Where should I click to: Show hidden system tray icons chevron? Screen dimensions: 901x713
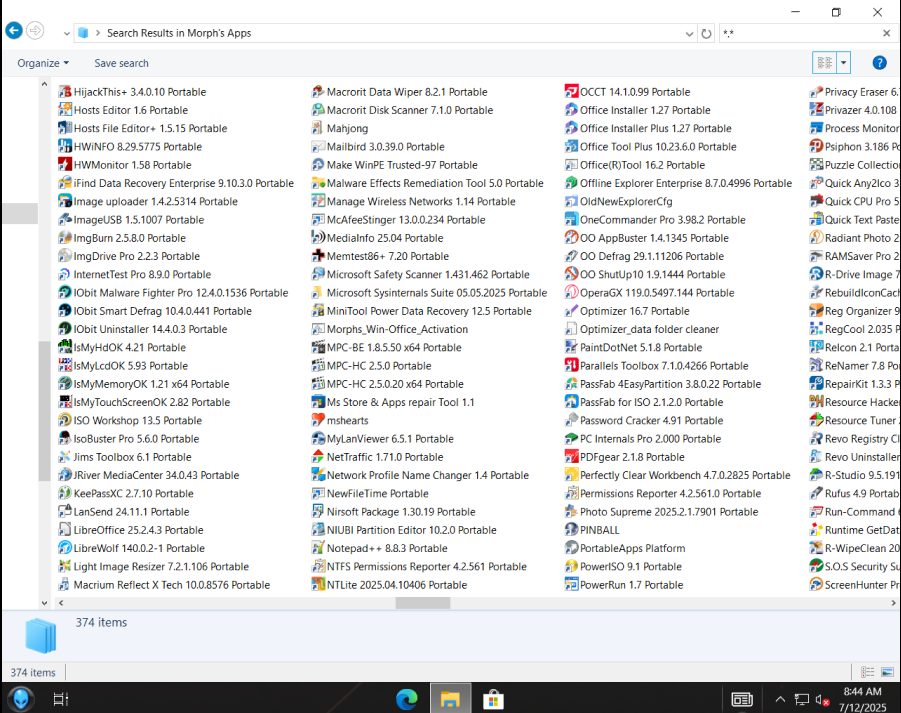[780, 699]
